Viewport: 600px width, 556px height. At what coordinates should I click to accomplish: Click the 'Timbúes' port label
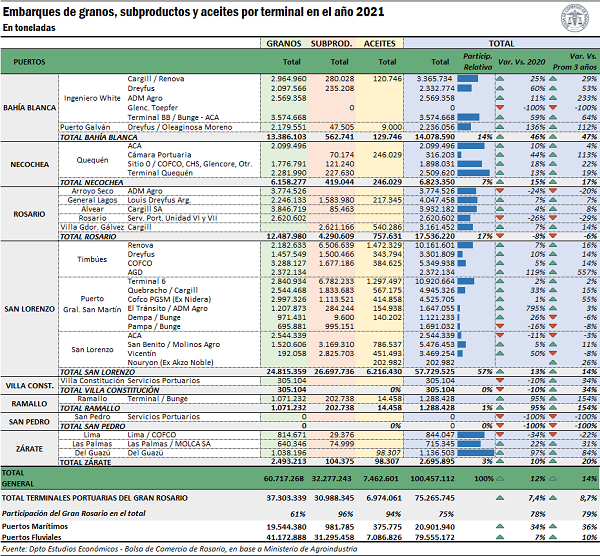pos(92,259)
